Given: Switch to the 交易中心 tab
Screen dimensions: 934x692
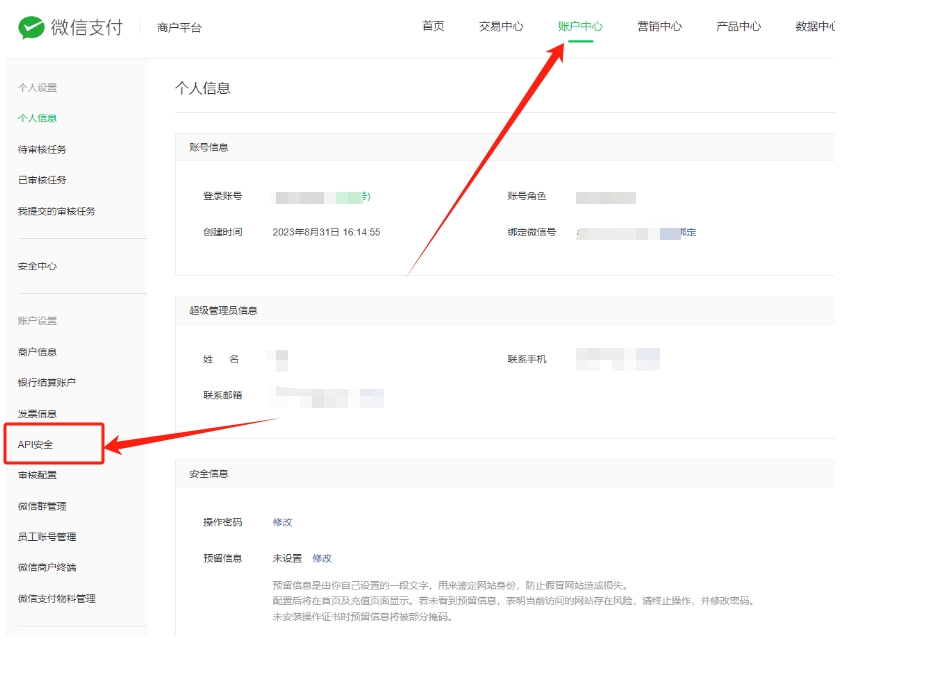Looking at the screenshot, I should [x=501, y=26].
